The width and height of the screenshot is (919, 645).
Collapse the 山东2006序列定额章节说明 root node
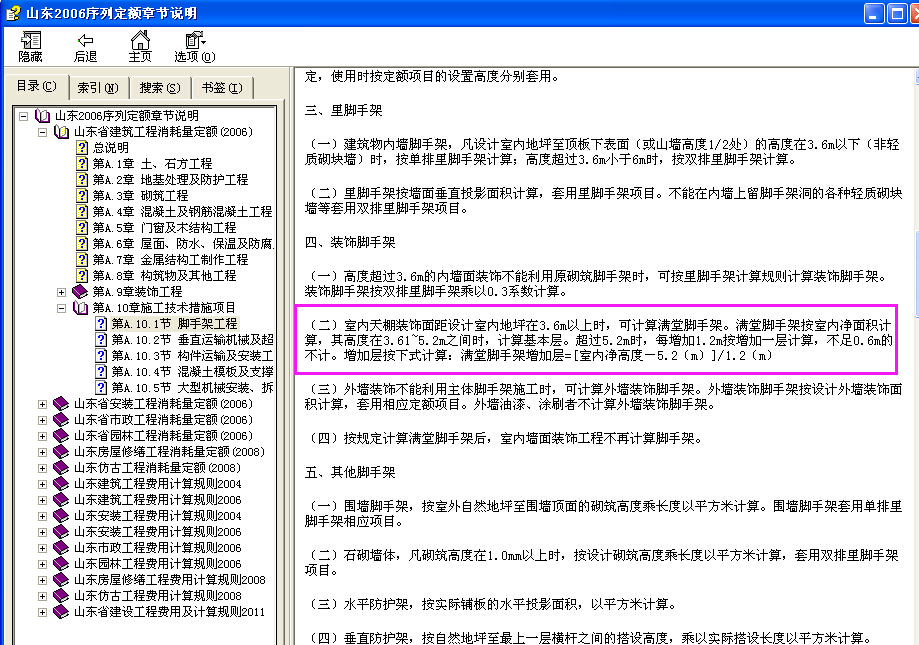point(23,116)
